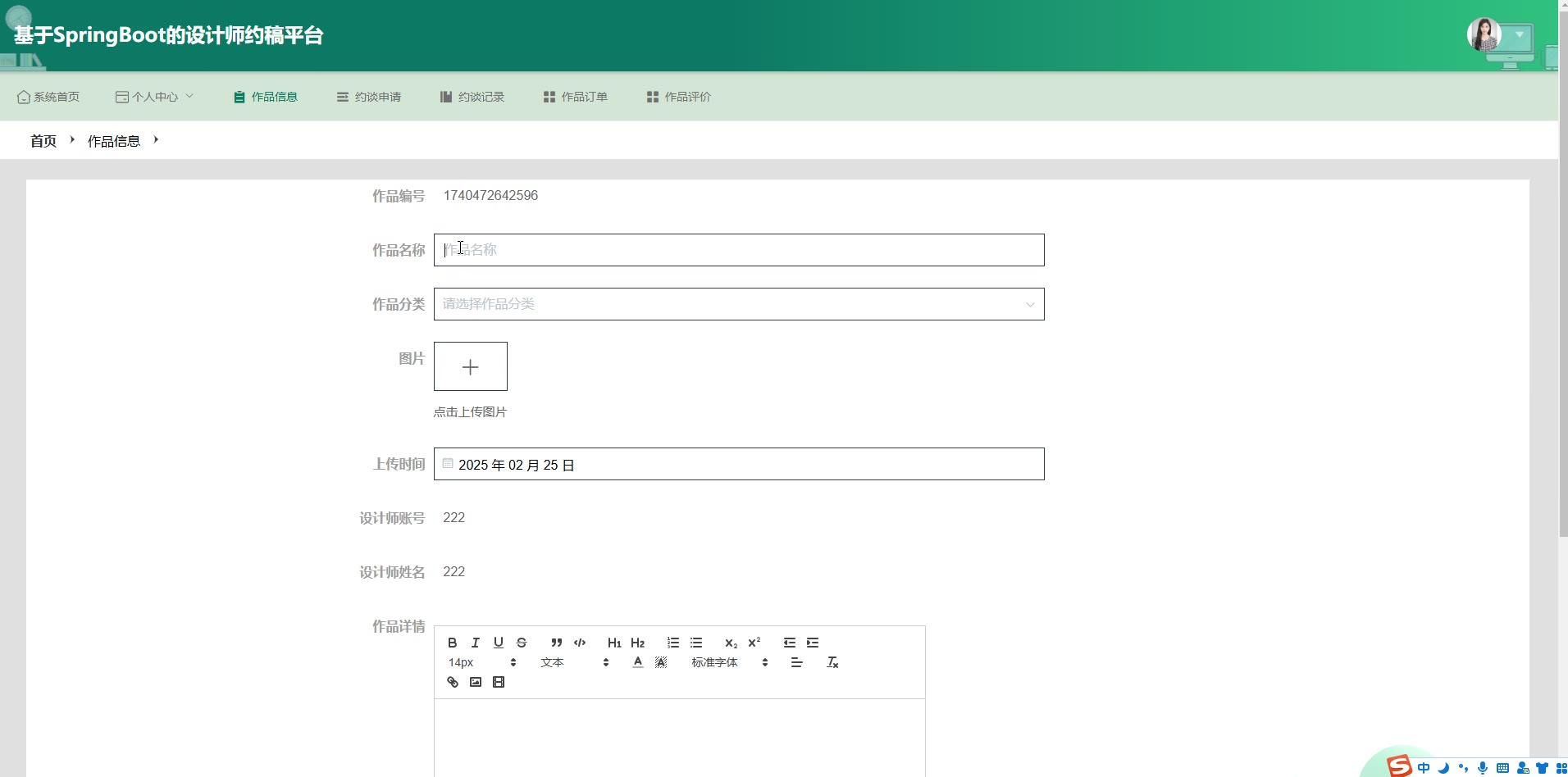
Task: Open the date picker calendar icon
Action: 448,464
